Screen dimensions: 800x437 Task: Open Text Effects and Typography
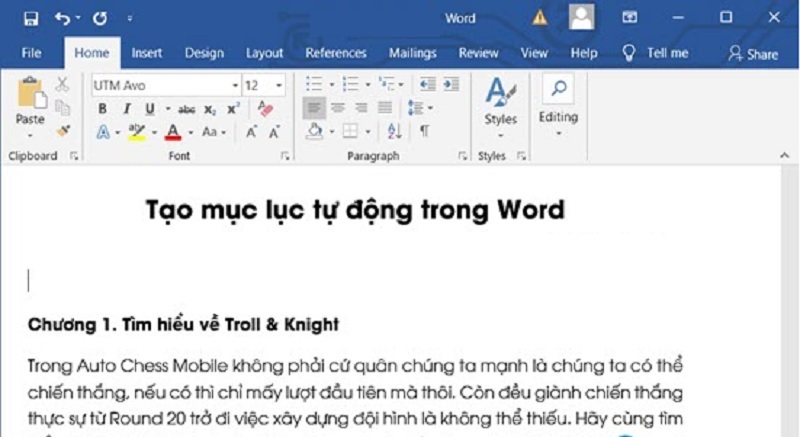103,133
